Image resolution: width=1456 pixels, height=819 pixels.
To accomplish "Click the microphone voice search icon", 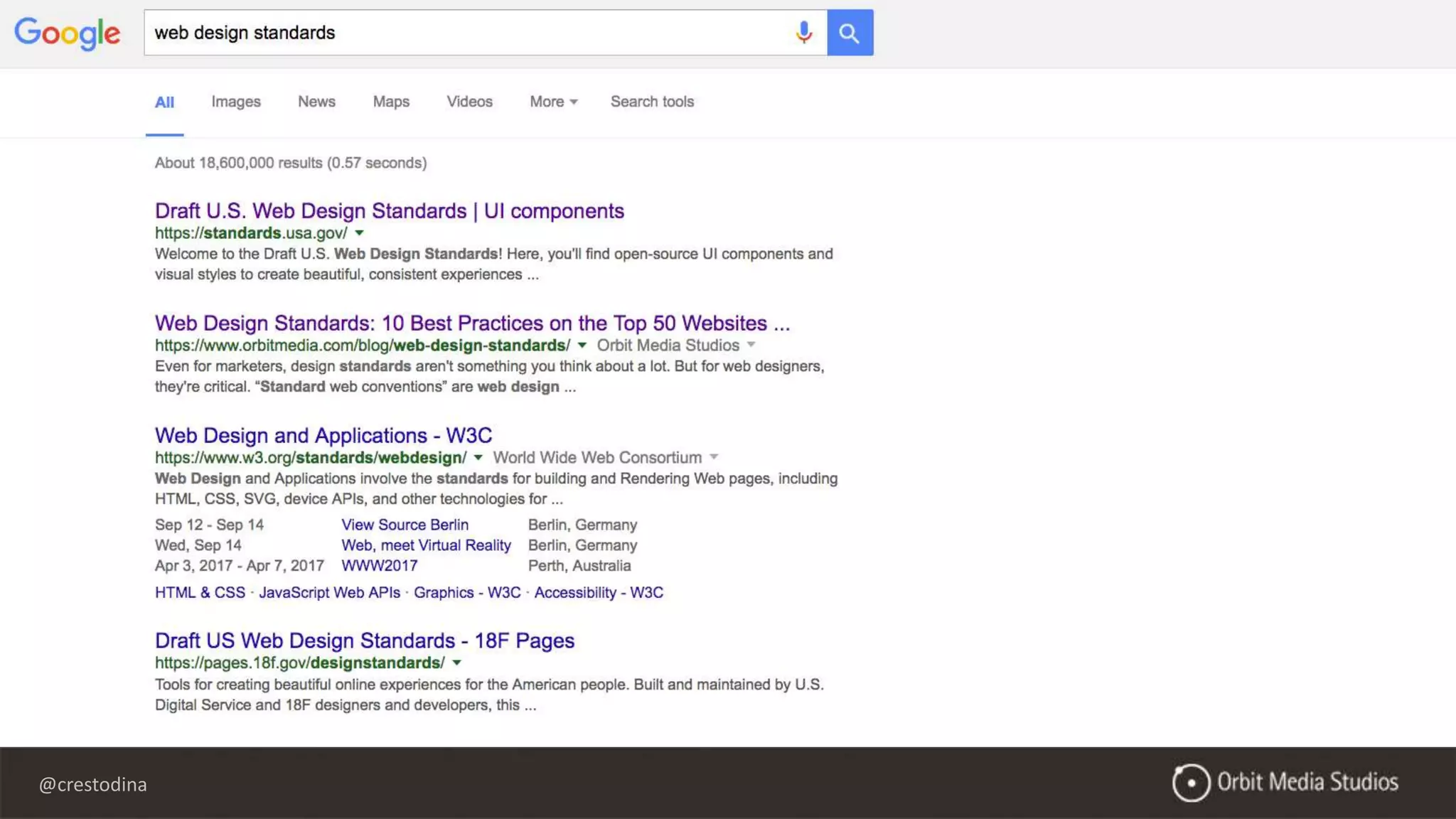I will click(803, 33).
